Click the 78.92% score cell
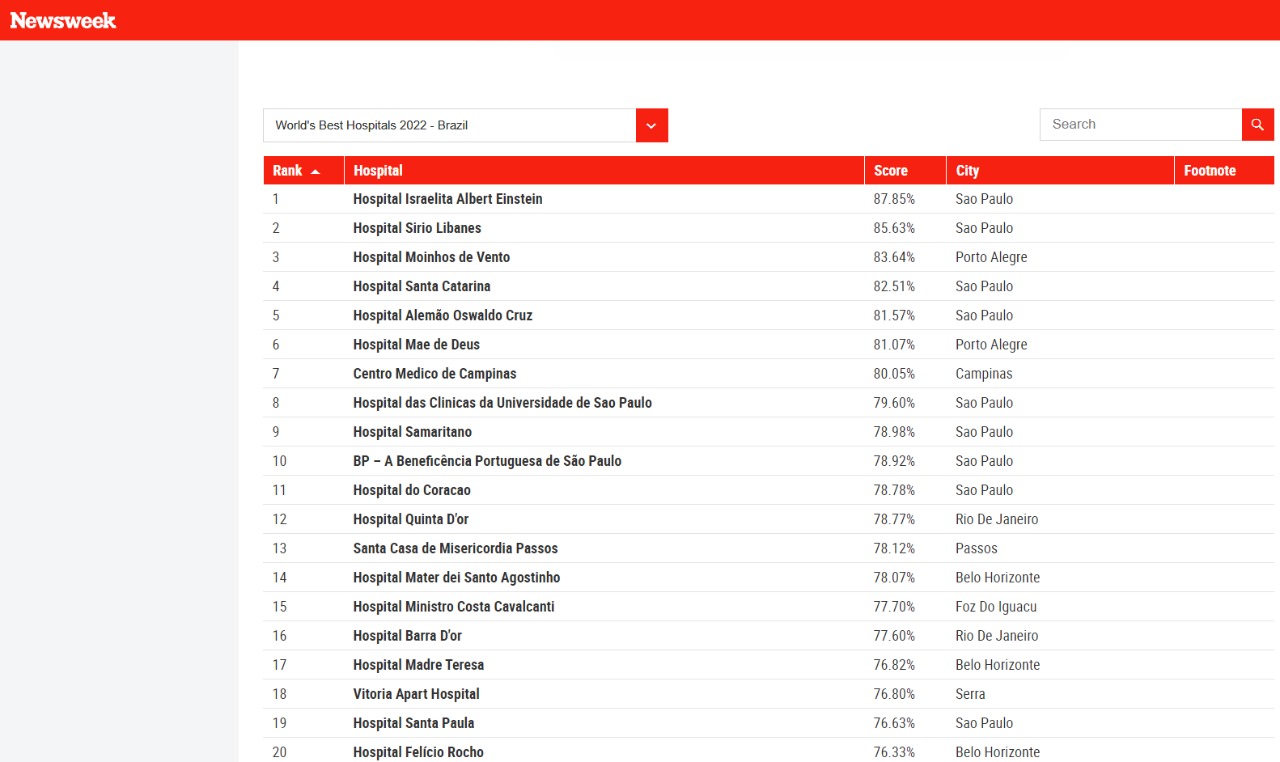Image resolution: width=1280 pixels, height=762 pixels. point(894,461)
